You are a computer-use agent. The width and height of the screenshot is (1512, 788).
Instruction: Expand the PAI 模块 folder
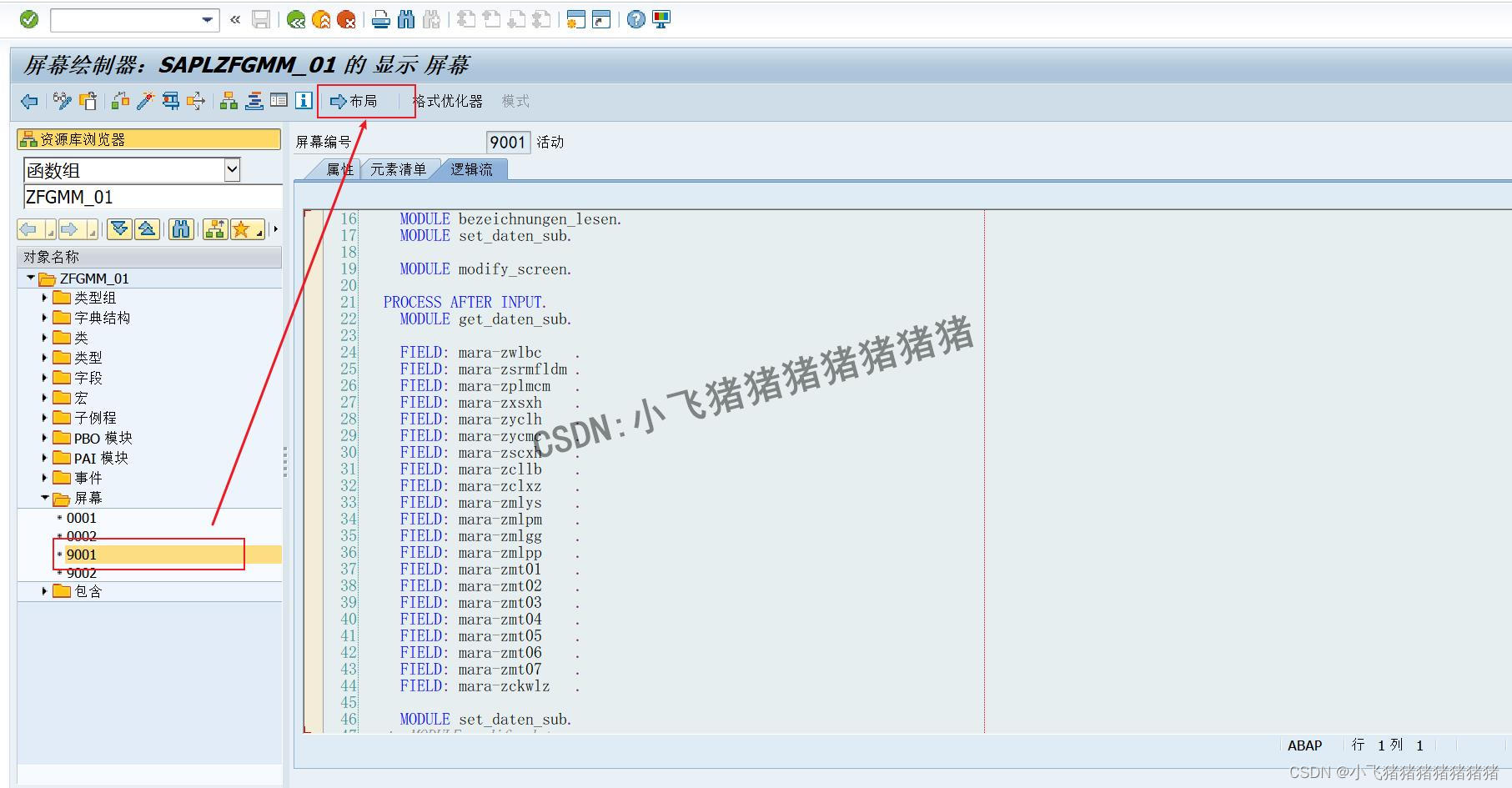pyautogui.click(x=45, y=458)
